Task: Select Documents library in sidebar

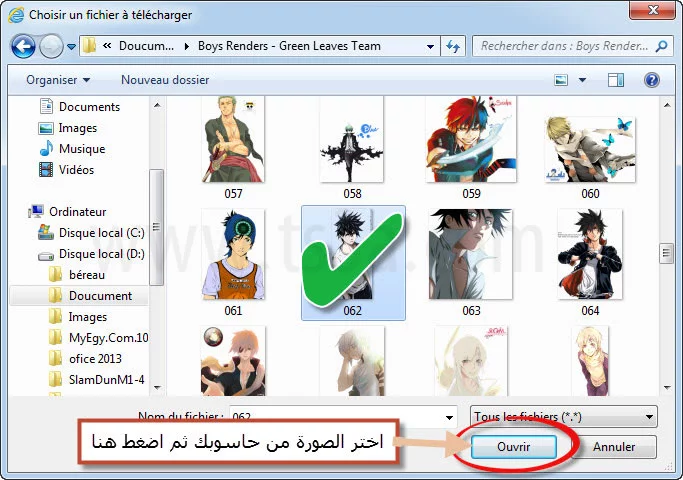Action: coord(80,107)
